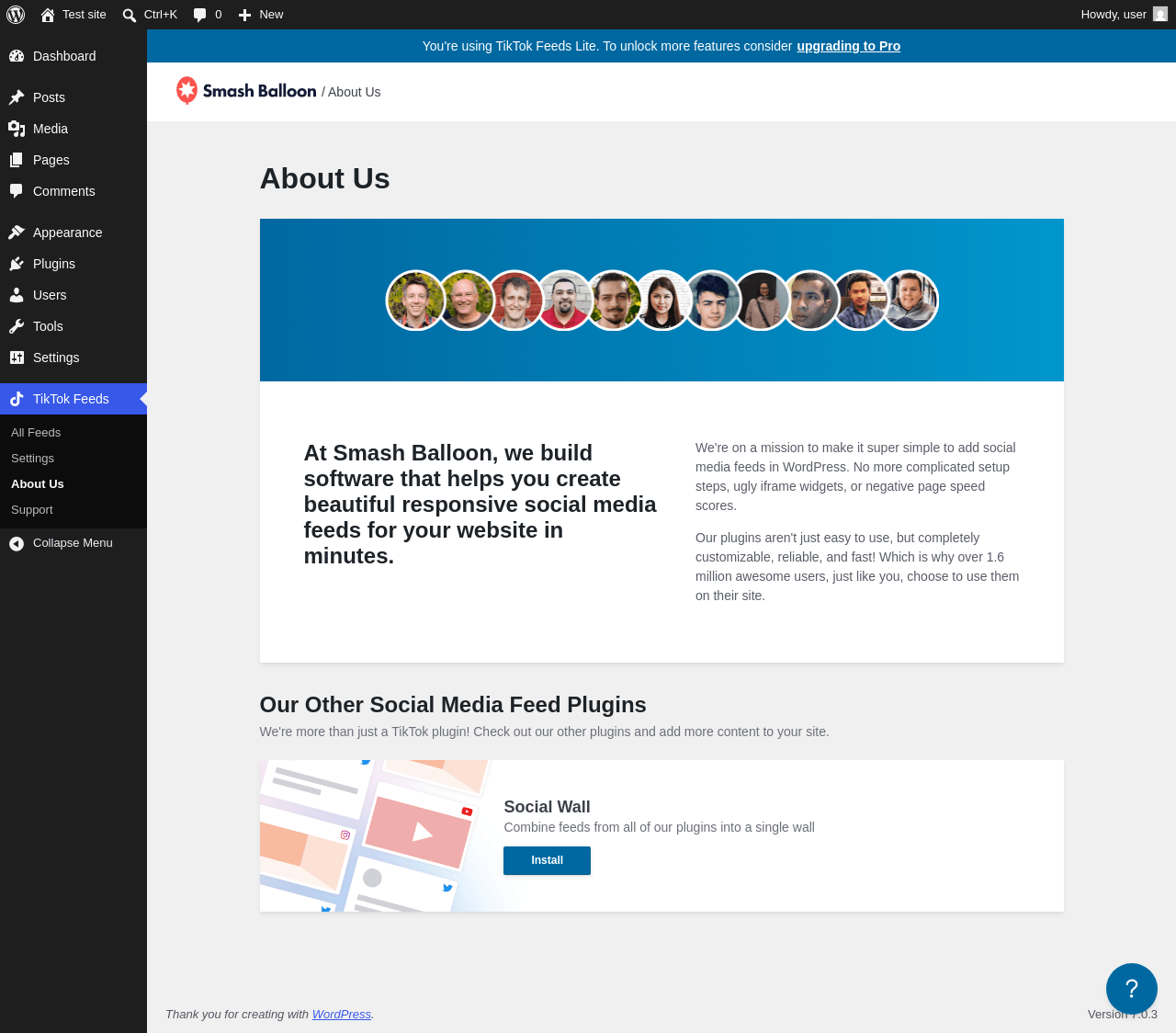Open the Dashboard menu
The width and height of the screenshot is (1176, 1033).
(73, 56)
